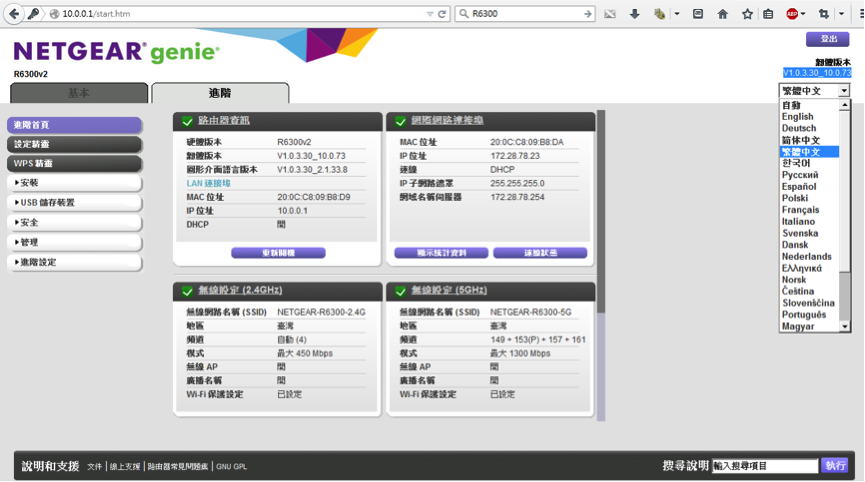Open dropdown next to yellow extension icon
865x482 pixels.
(x=677, y=14)
